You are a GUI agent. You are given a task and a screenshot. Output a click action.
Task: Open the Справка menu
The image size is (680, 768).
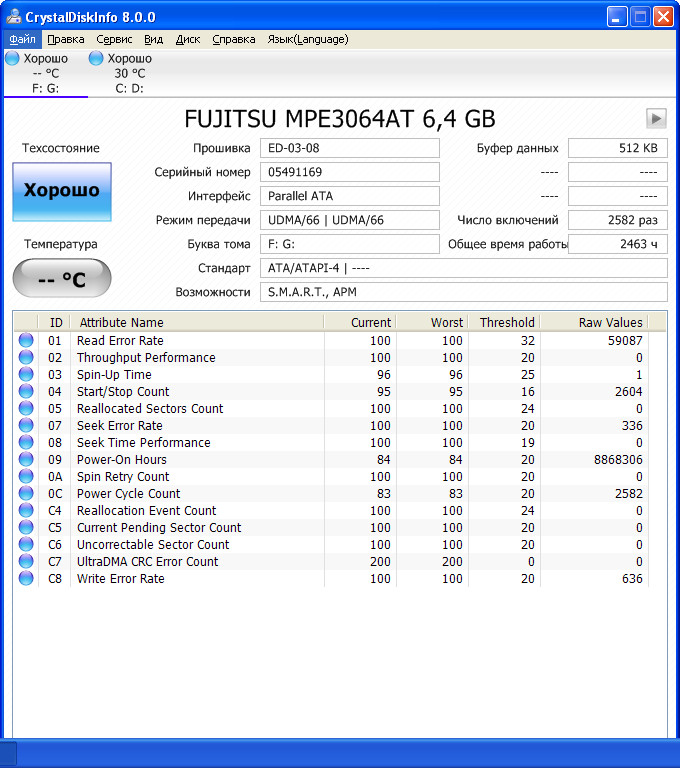pos(234,39)
